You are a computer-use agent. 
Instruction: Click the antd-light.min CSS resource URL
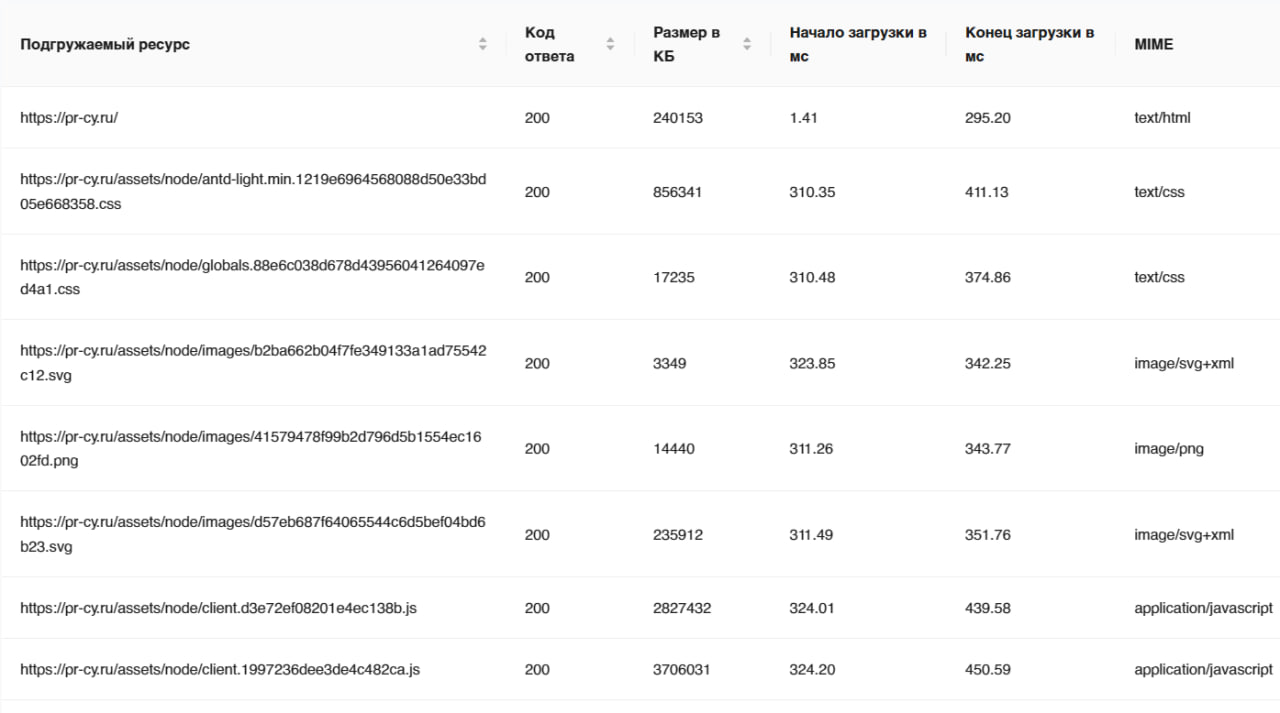point(253,191)
